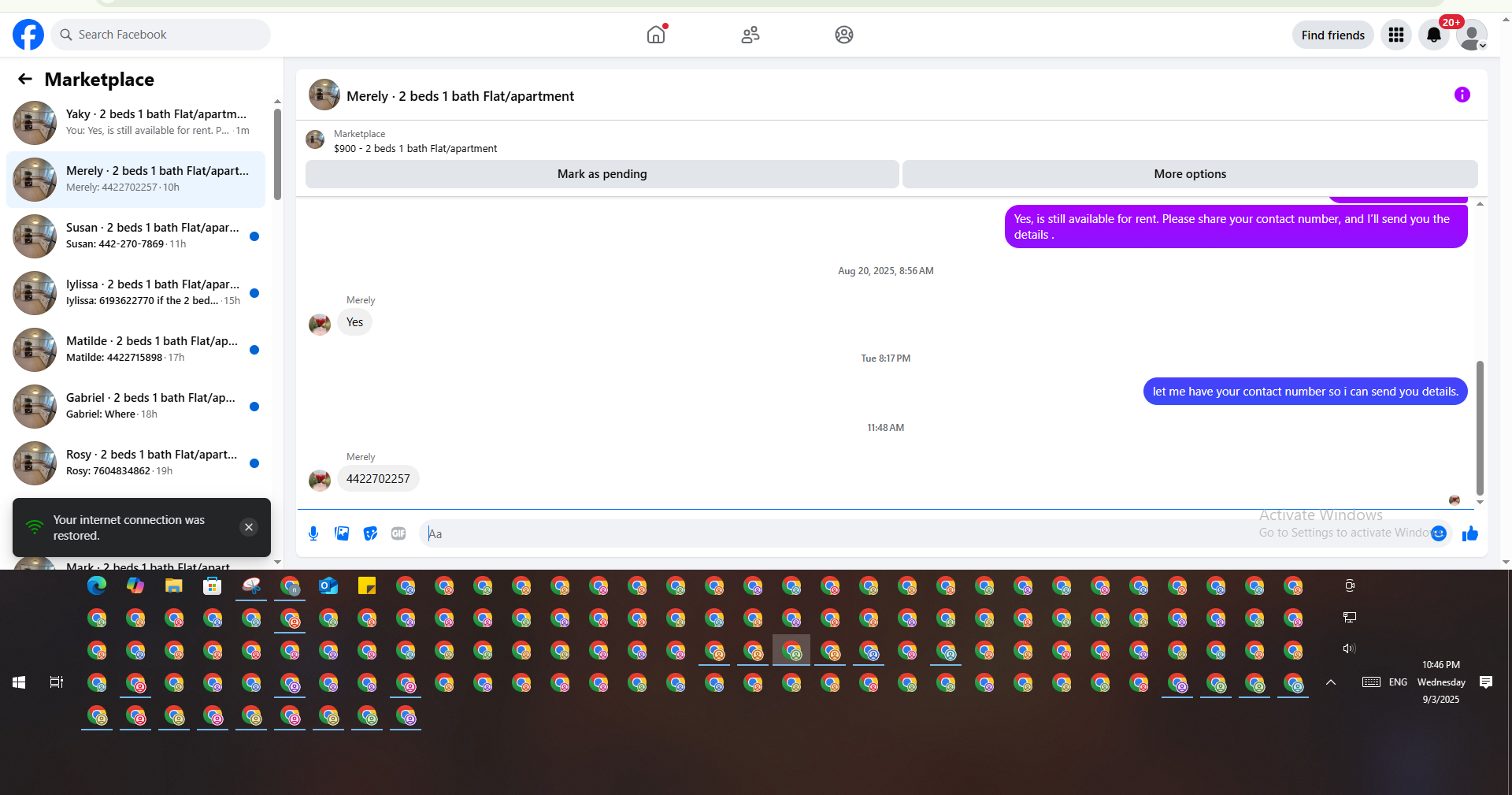Click Merely's 'Yes' message bubble
Image resolution: width=1512 pixels, height=795 pixels.
pyautogui.click(x=354, y=322)
